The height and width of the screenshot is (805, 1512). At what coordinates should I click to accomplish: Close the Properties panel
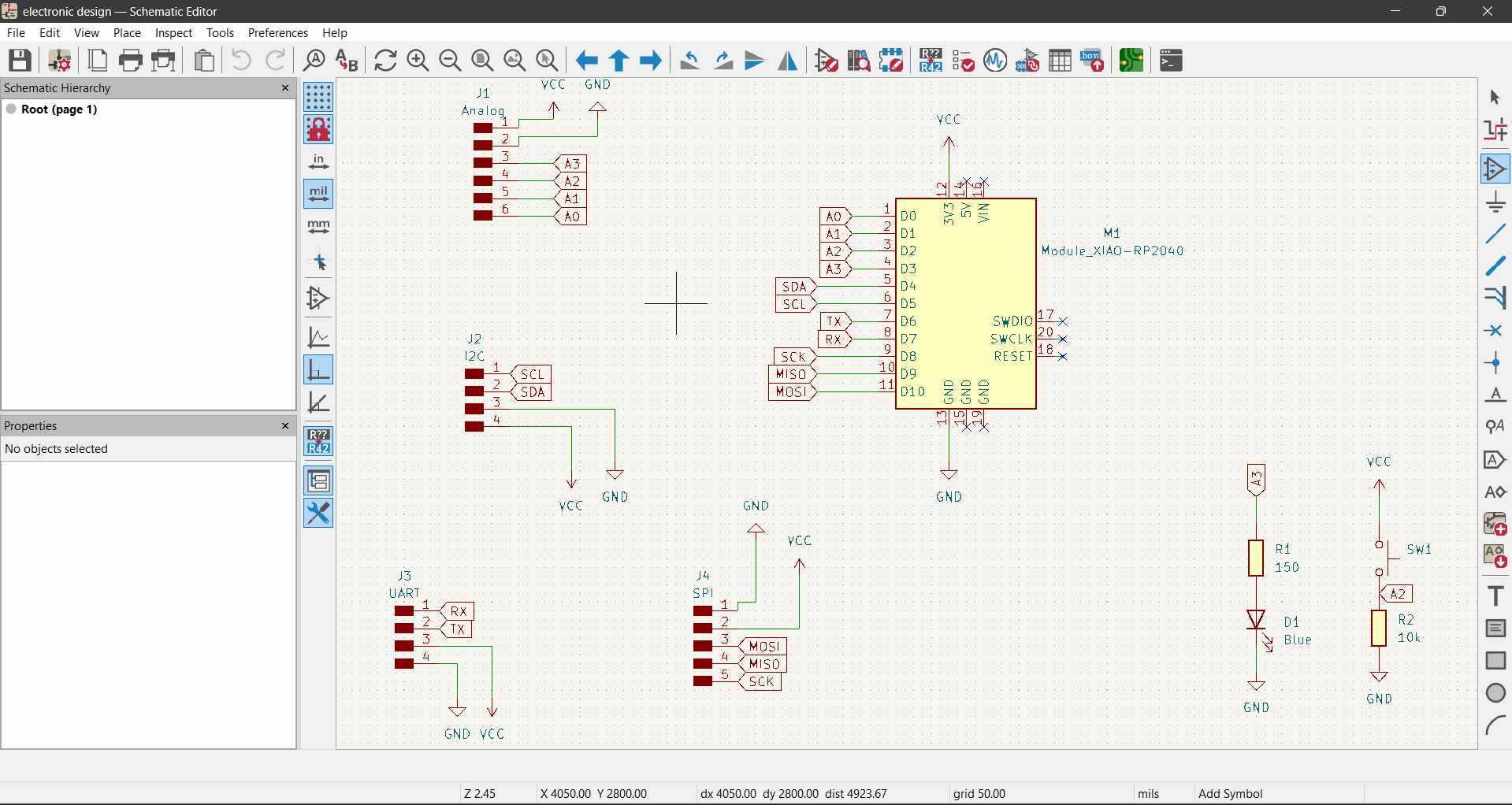coord(284,425)
